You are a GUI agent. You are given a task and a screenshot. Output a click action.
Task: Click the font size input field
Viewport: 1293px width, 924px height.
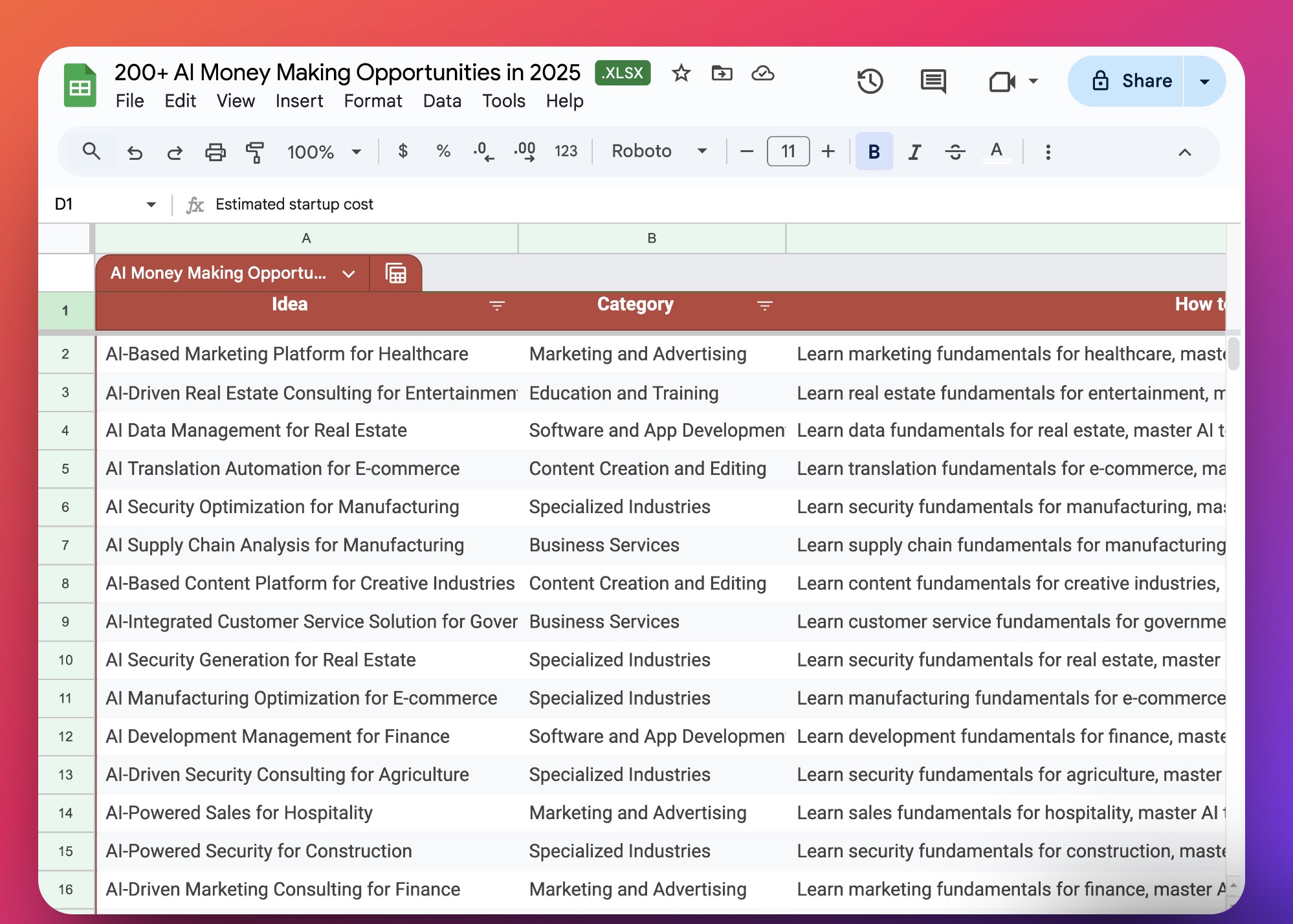[788, 151]
